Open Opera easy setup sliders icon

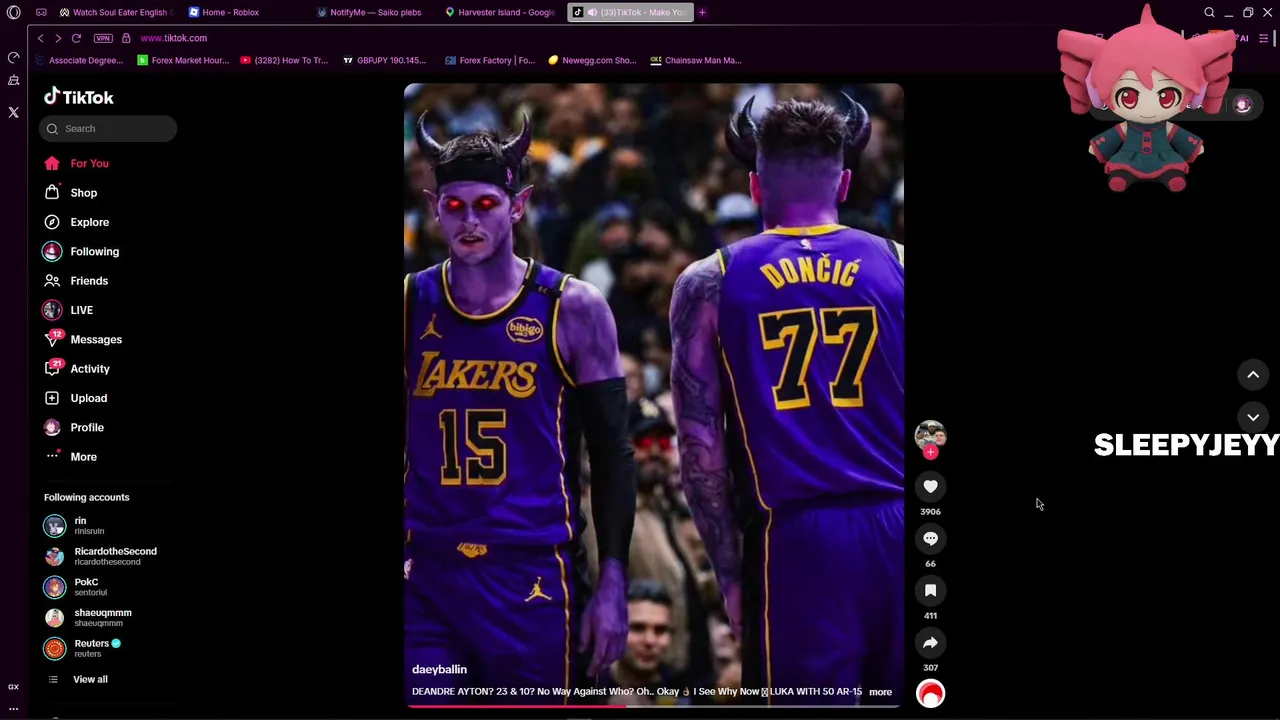pyautogui.click(x=1264, y=38)
